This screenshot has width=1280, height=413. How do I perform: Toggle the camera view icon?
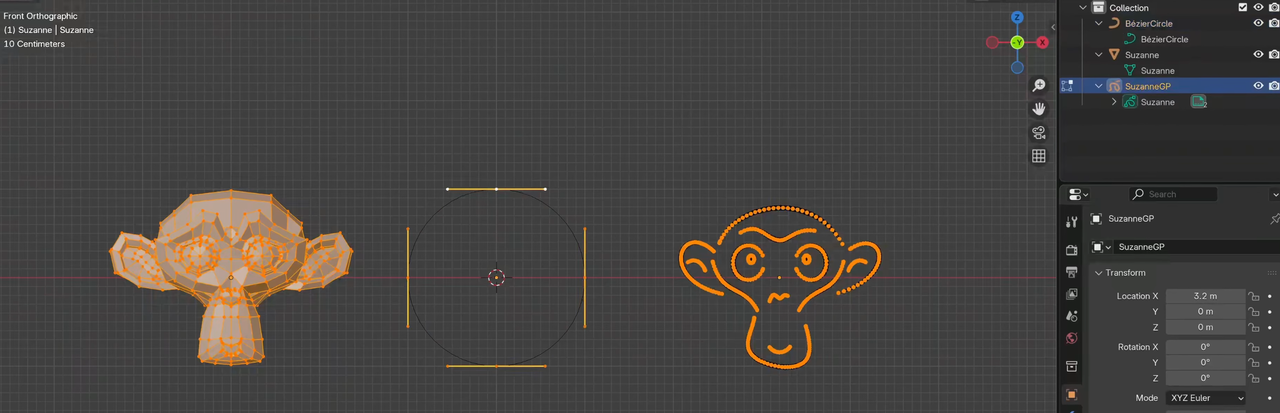(x=1039, y=133)
